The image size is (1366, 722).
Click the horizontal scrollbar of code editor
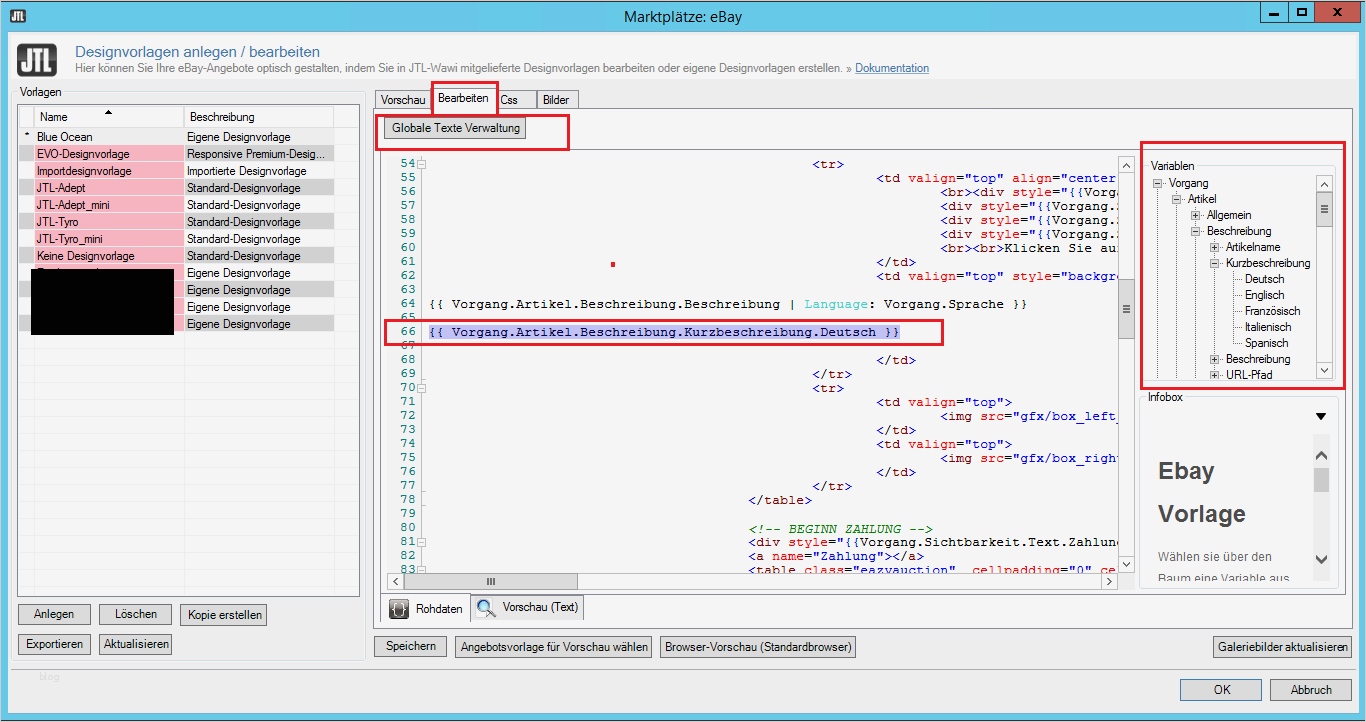pos(490,581)
